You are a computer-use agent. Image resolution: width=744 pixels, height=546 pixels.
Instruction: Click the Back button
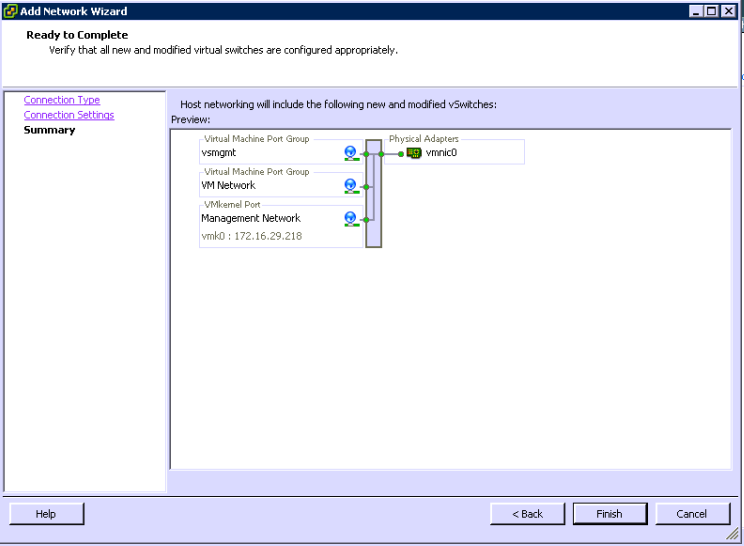pos(528,514)
